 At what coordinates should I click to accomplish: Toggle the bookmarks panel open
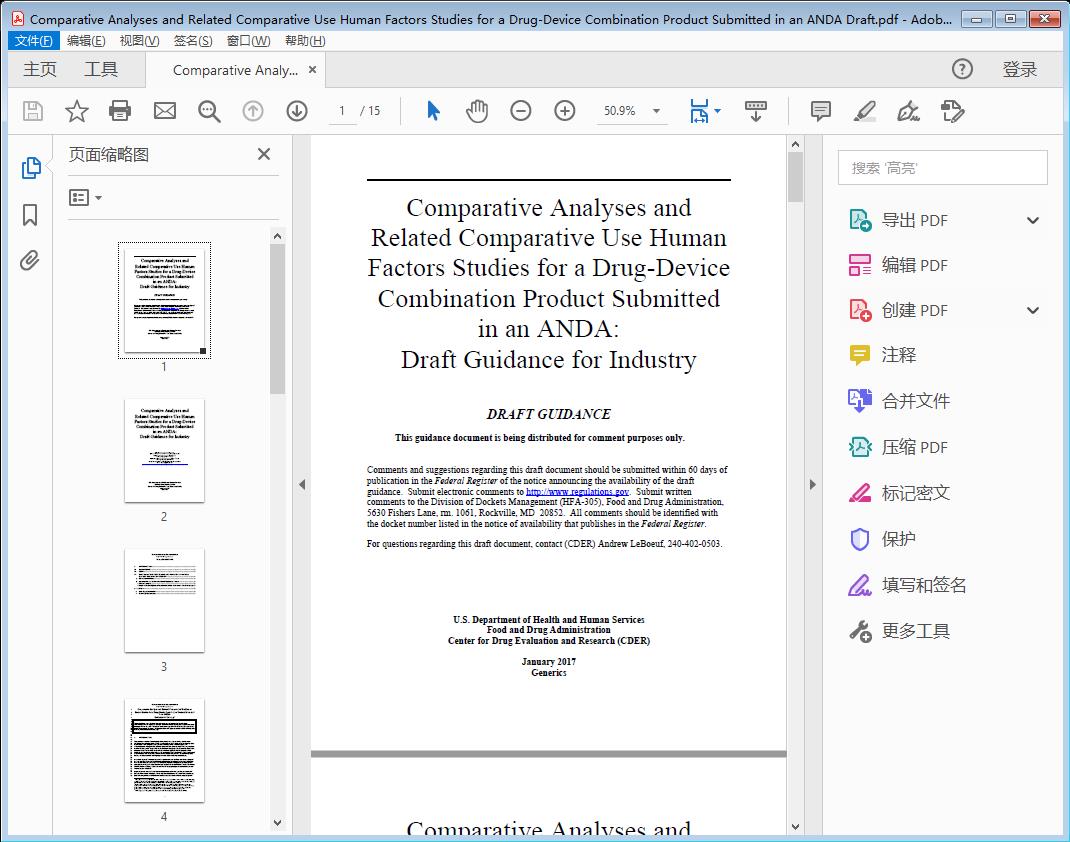[x=29, y=214]
